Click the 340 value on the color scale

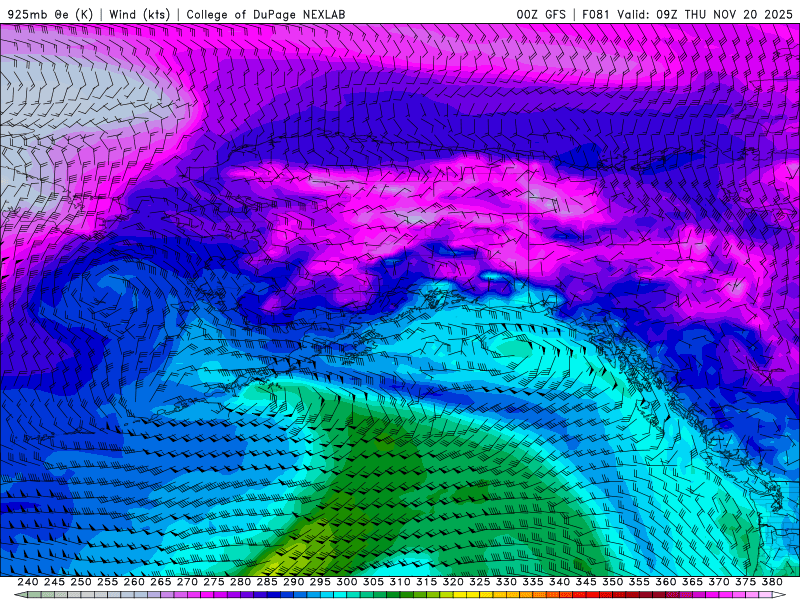click(x=560, y=582)
